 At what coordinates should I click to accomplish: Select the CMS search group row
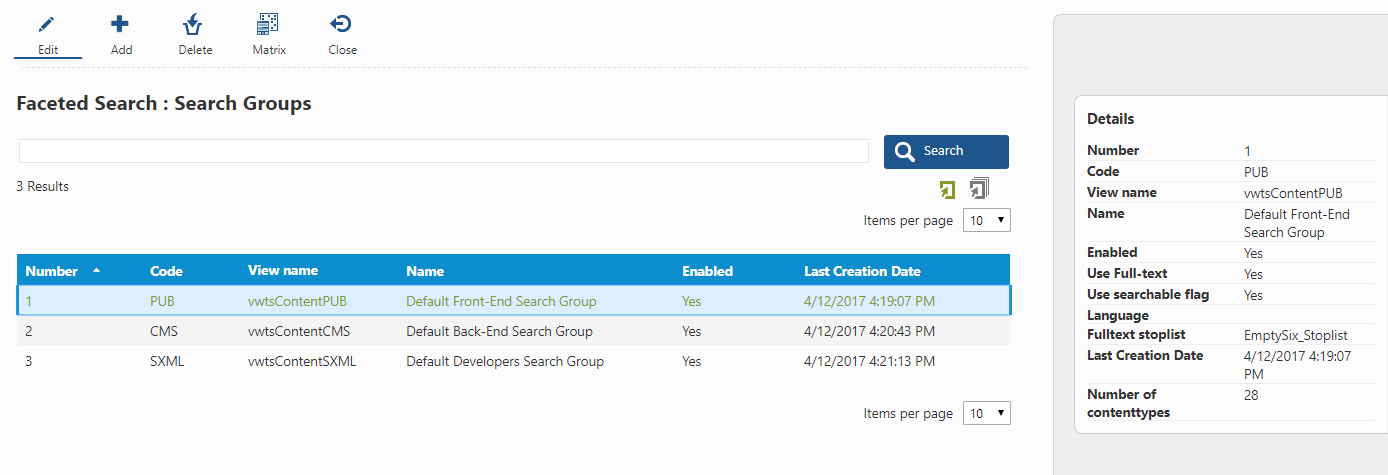coord(513,331)
